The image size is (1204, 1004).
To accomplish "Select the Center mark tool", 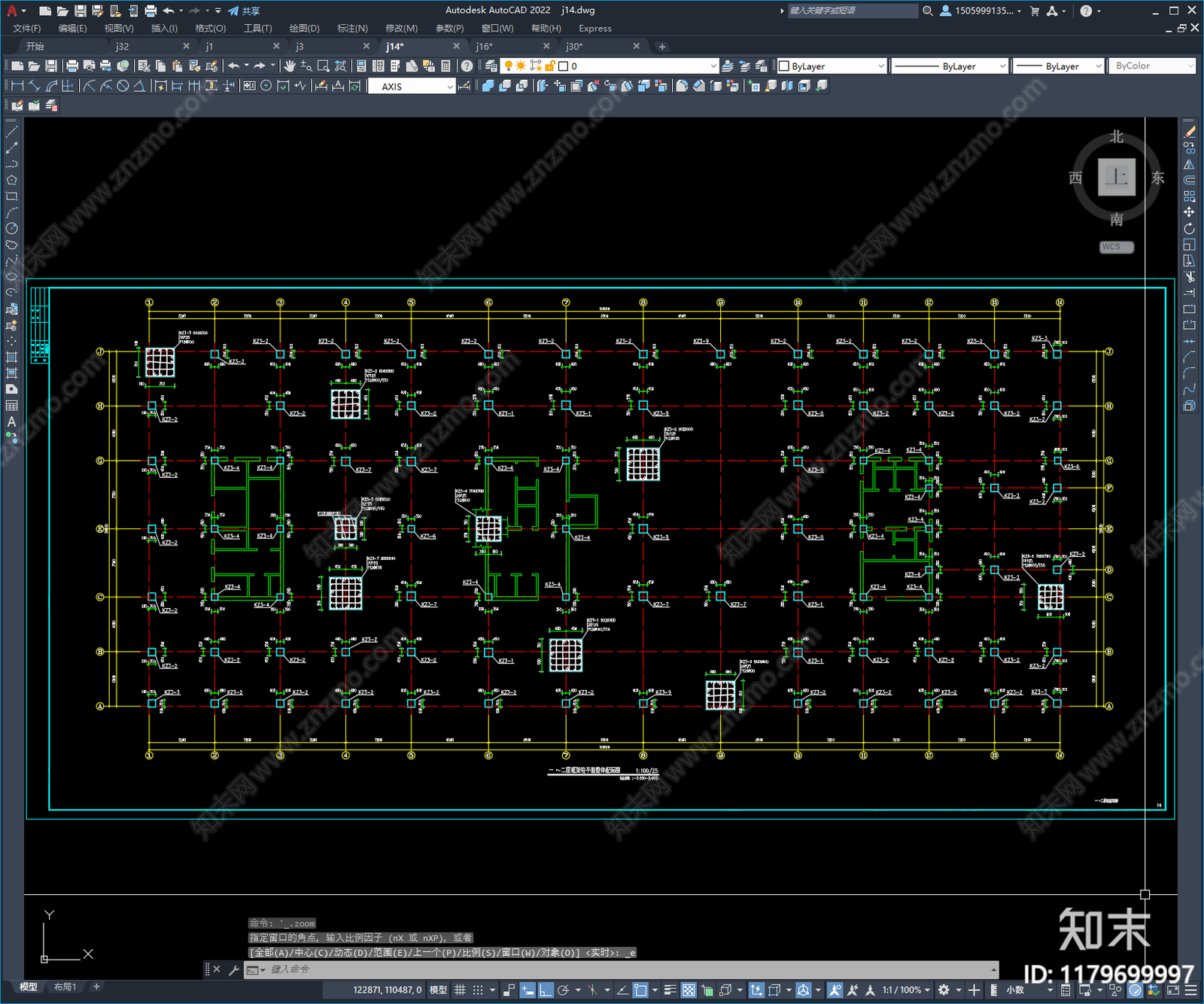I will pyautogui.click(x=266, y=86).
